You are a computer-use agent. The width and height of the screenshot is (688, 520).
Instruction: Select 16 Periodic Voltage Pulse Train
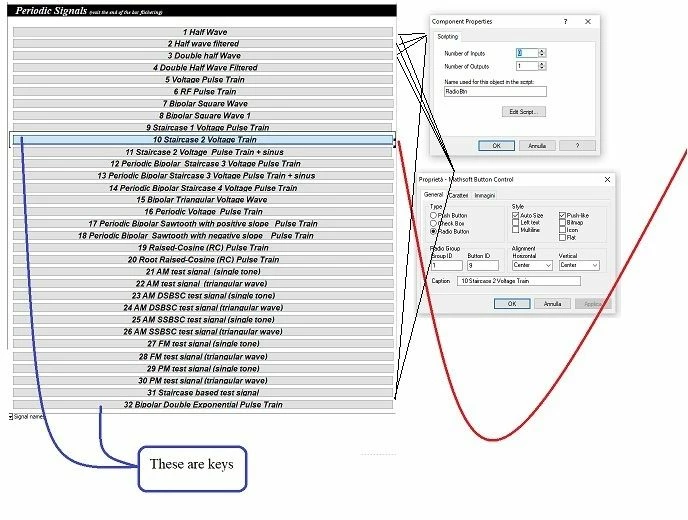[x=203, y=212]
